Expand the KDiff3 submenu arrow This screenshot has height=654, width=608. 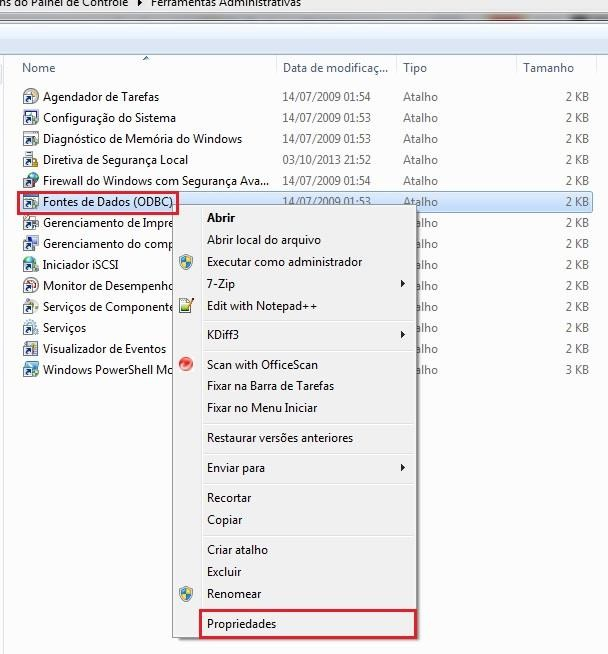[402, 335]
